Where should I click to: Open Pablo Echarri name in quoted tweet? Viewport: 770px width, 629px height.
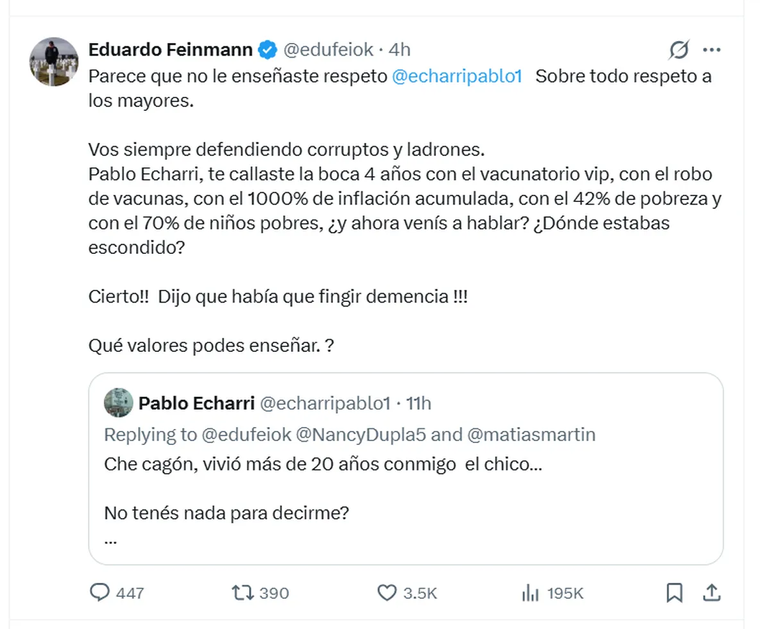tap(195, 402)
